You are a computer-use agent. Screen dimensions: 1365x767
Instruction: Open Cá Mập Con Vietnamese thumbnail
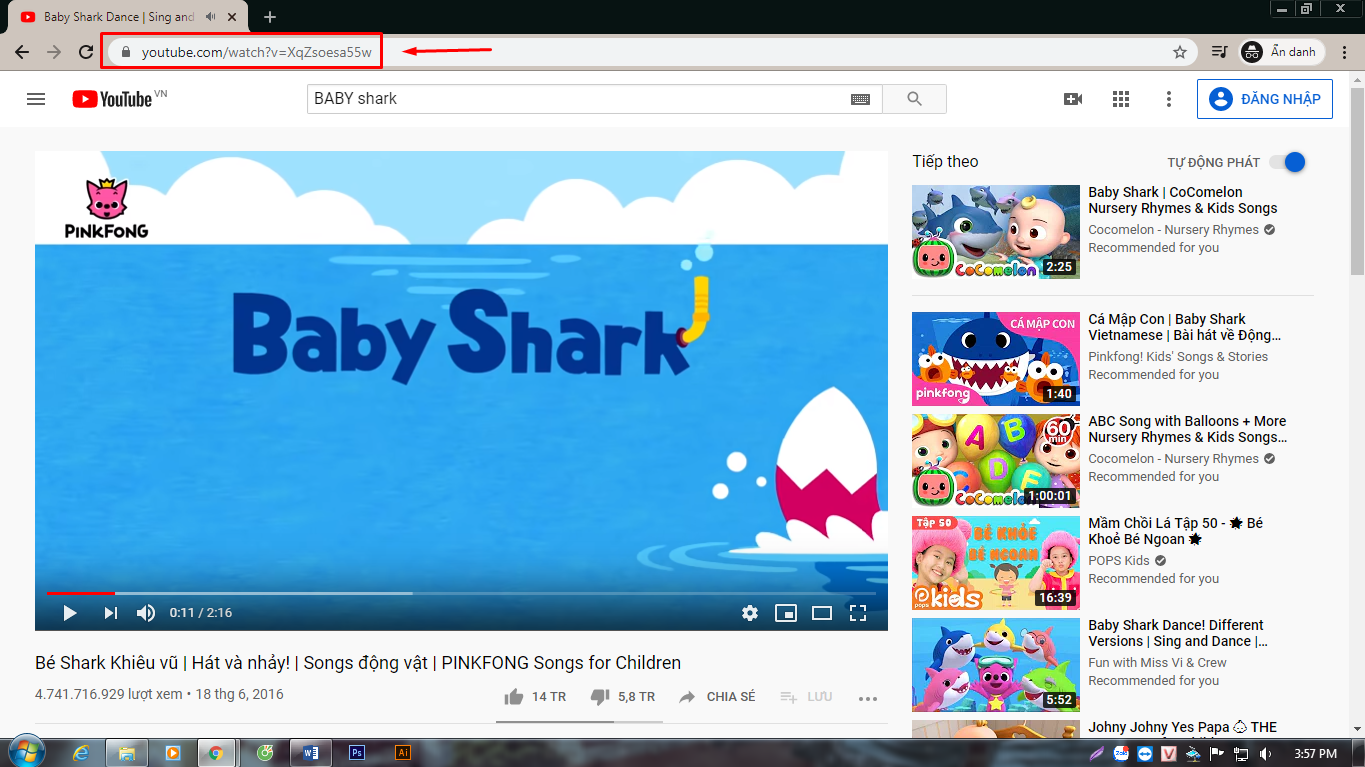coord(996,358)
